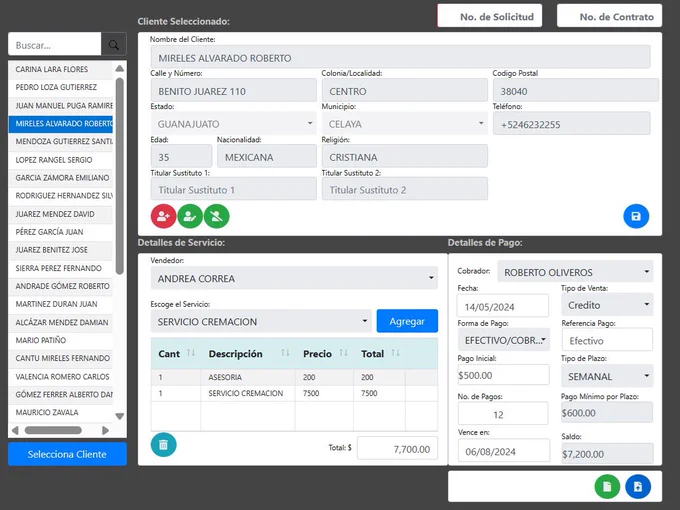Click client list scroll left arrow
The height and width of the screenshot is (510, 680).
click(15, 430)
